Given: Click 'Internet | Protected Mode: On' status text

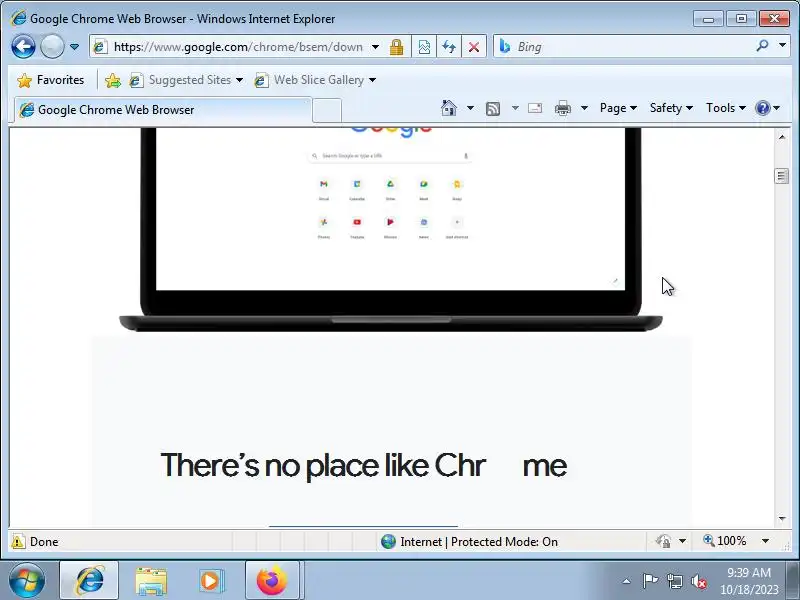Looking at the screenshot, I should pos(479,542).
